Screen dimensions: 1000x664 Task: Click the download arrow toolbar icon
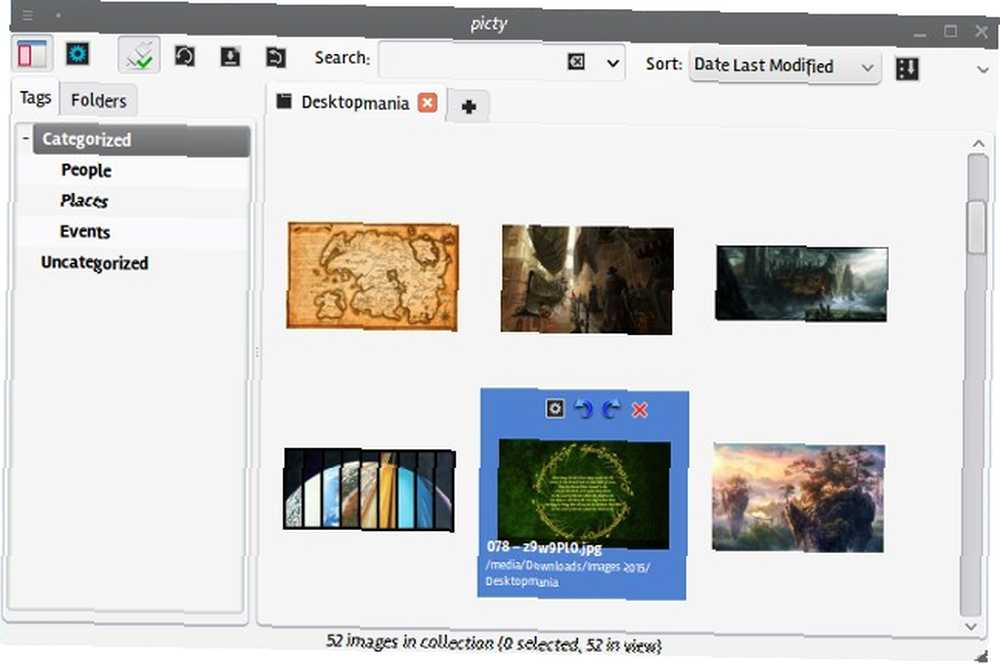[x=230, y=57]
